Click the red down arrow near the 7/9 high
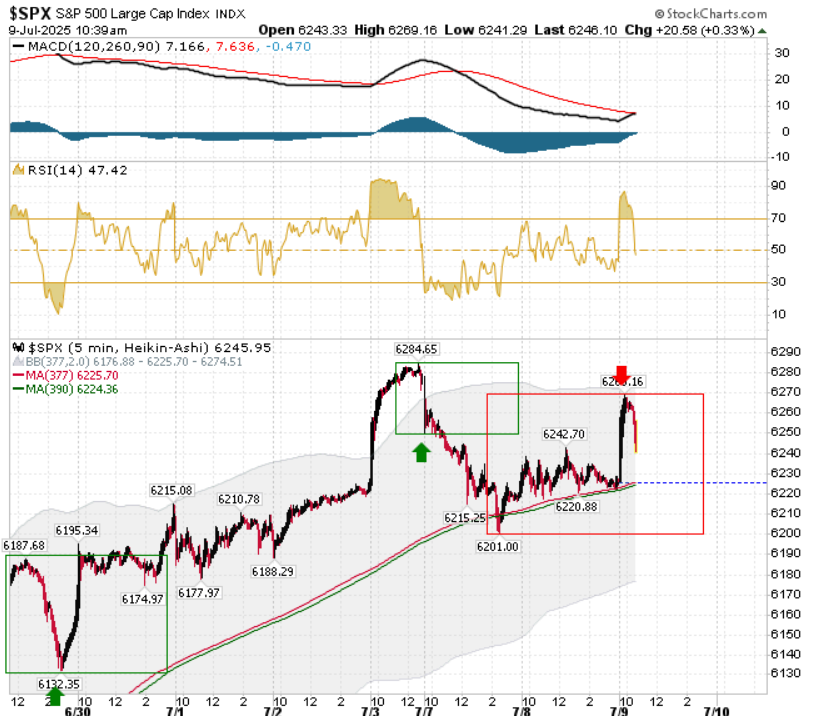825x716 pixels. [622, 375]
